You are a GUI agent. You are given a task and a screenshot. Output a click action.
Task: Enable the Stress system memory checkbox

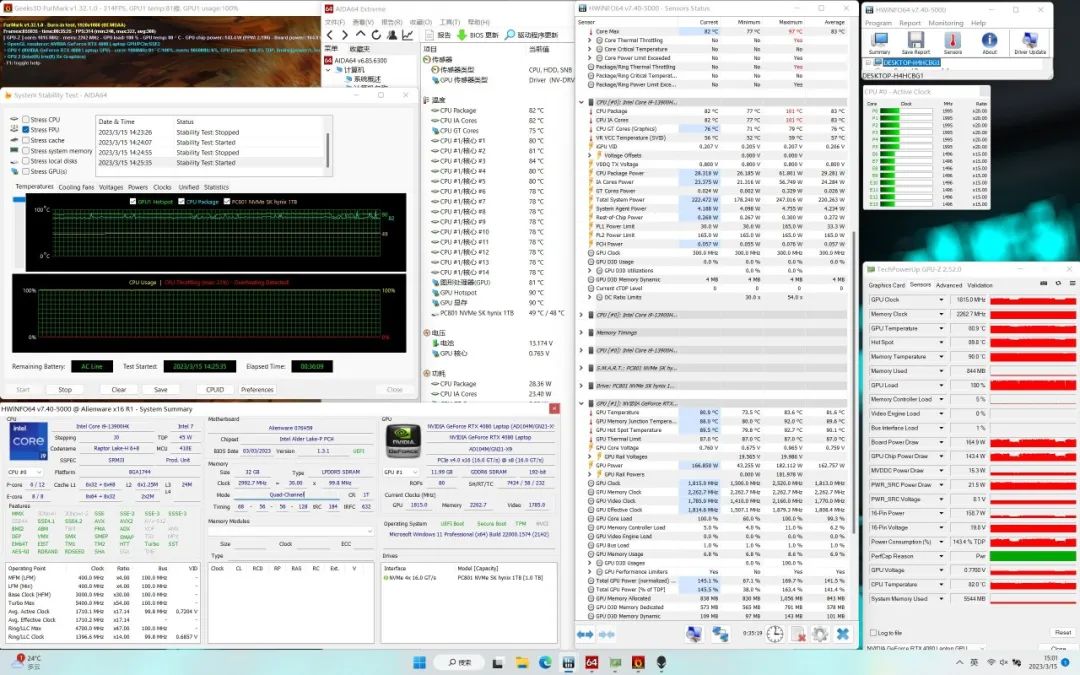(x=25, y=151)
